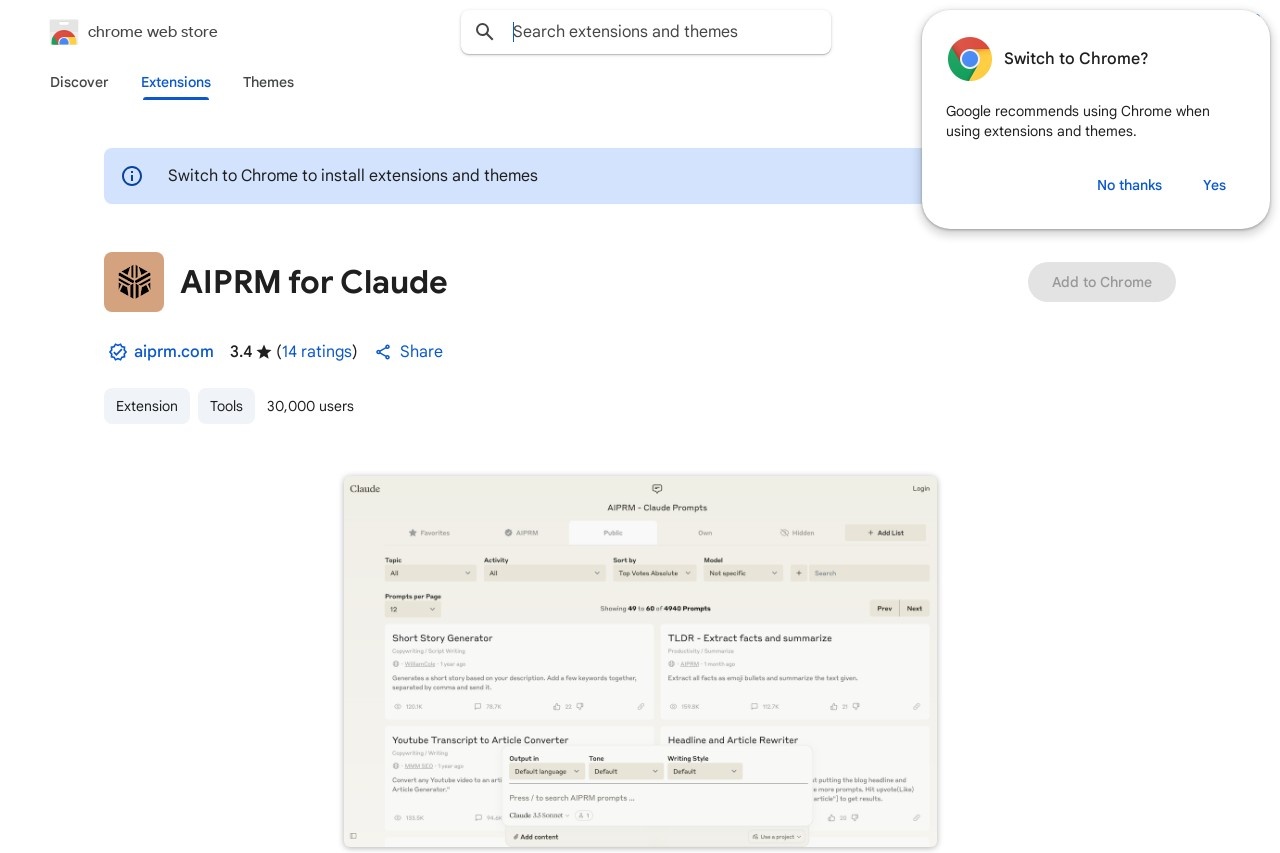Screen dimensions: 1280x853
Task: Open the 14 ratings link
Action: [x=317, y=352]
